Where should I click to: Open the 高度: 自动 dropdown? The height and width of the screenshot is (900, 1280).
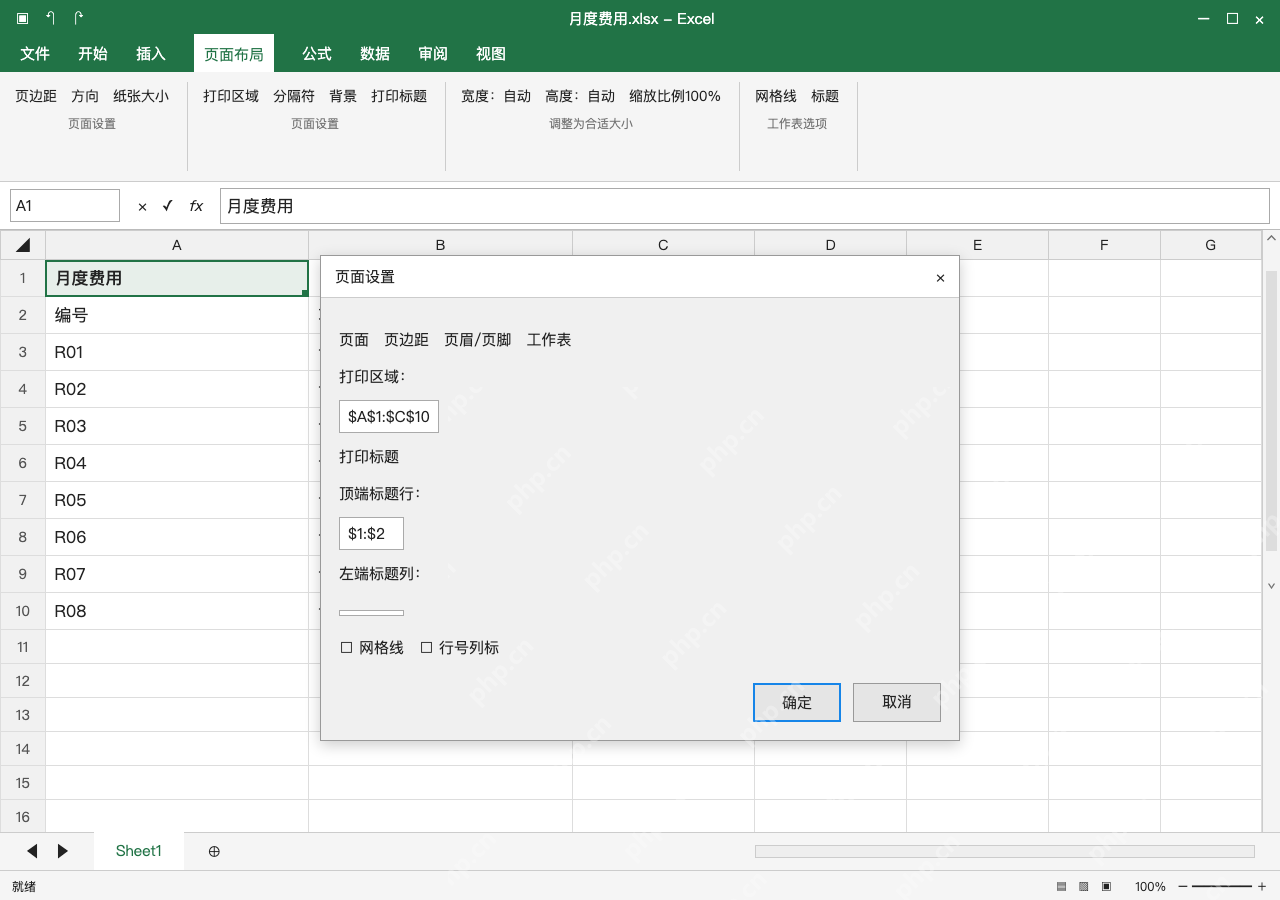pyautogui.click(x=580, y=96)
